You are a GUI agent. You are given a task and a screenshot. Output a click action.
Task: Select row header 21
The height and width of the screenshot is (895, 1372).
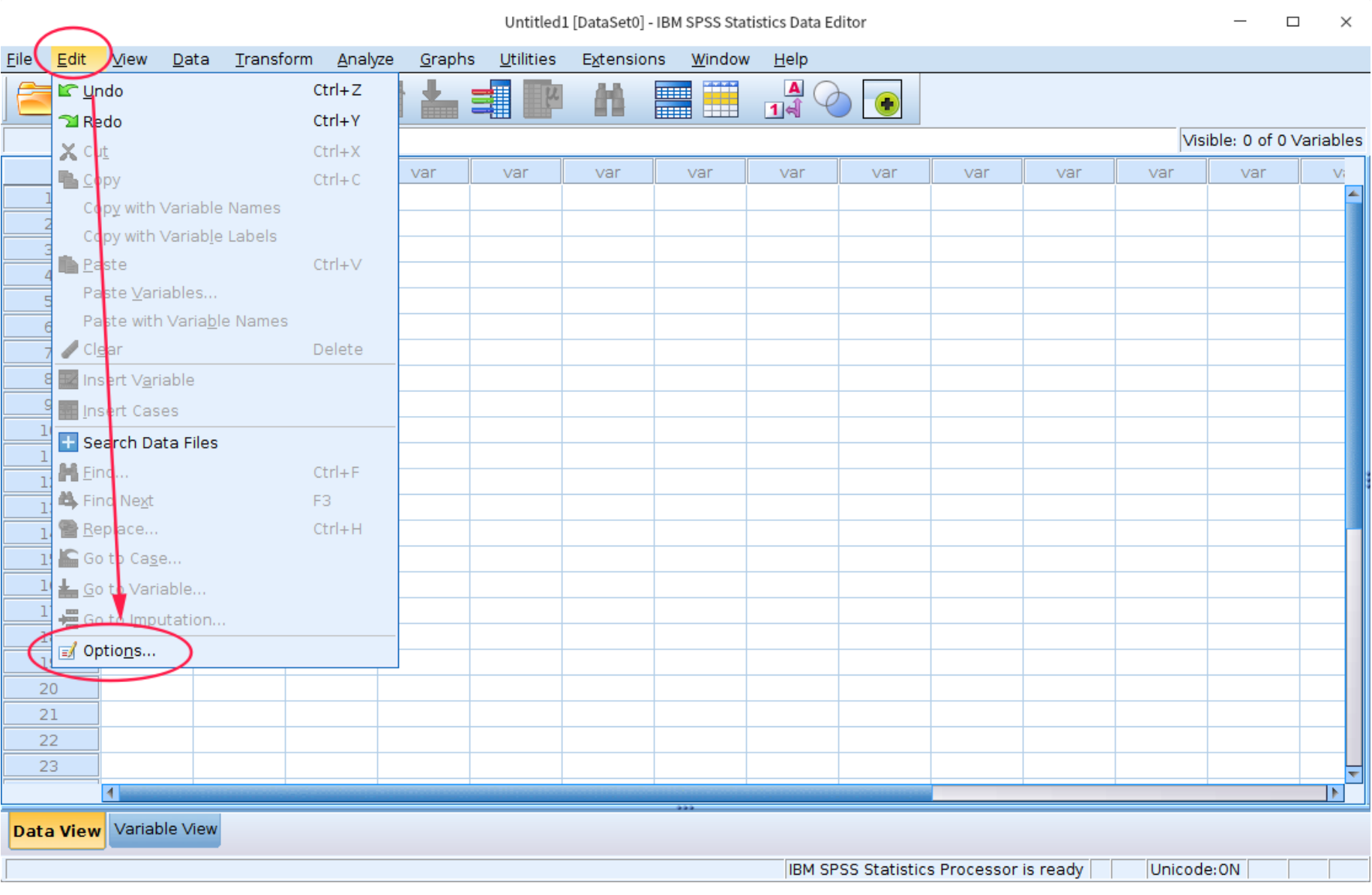51,715
